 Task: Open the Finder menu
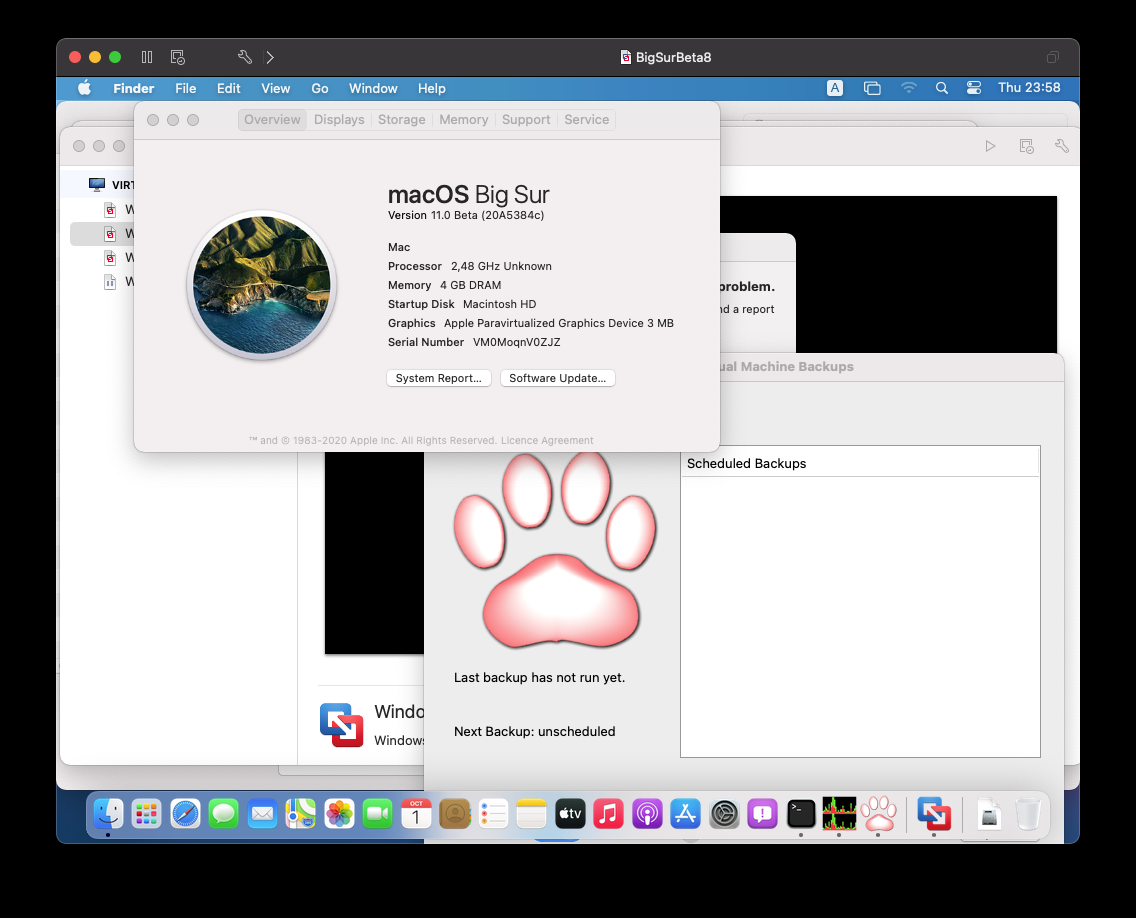pos(133,88)
